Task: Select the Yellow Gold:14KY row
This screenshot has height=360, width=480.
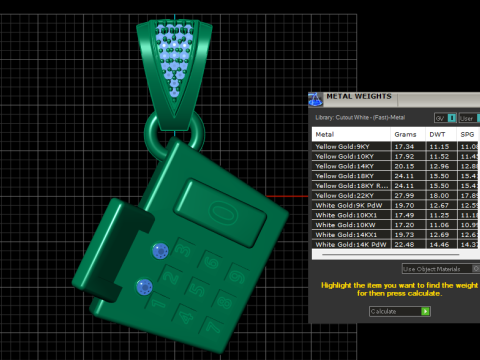Action: click(396, 166)
